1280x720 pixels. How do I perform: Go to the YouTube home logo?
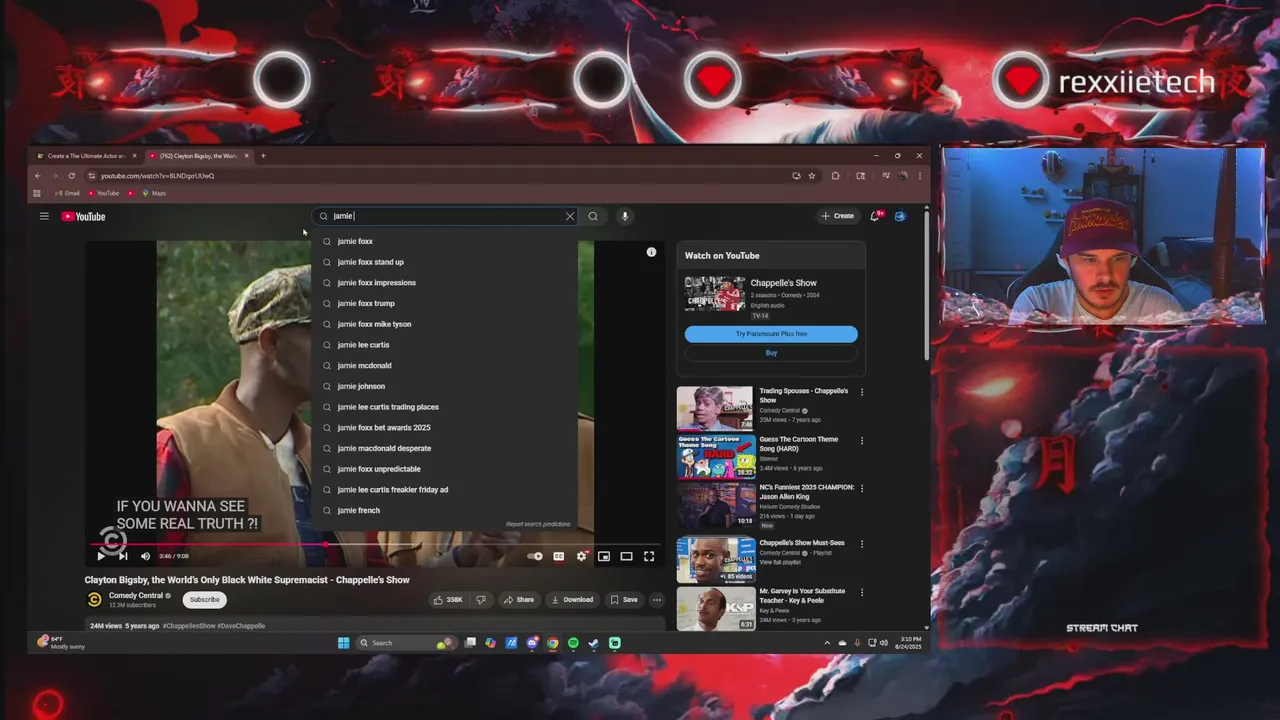click(83, 216)
